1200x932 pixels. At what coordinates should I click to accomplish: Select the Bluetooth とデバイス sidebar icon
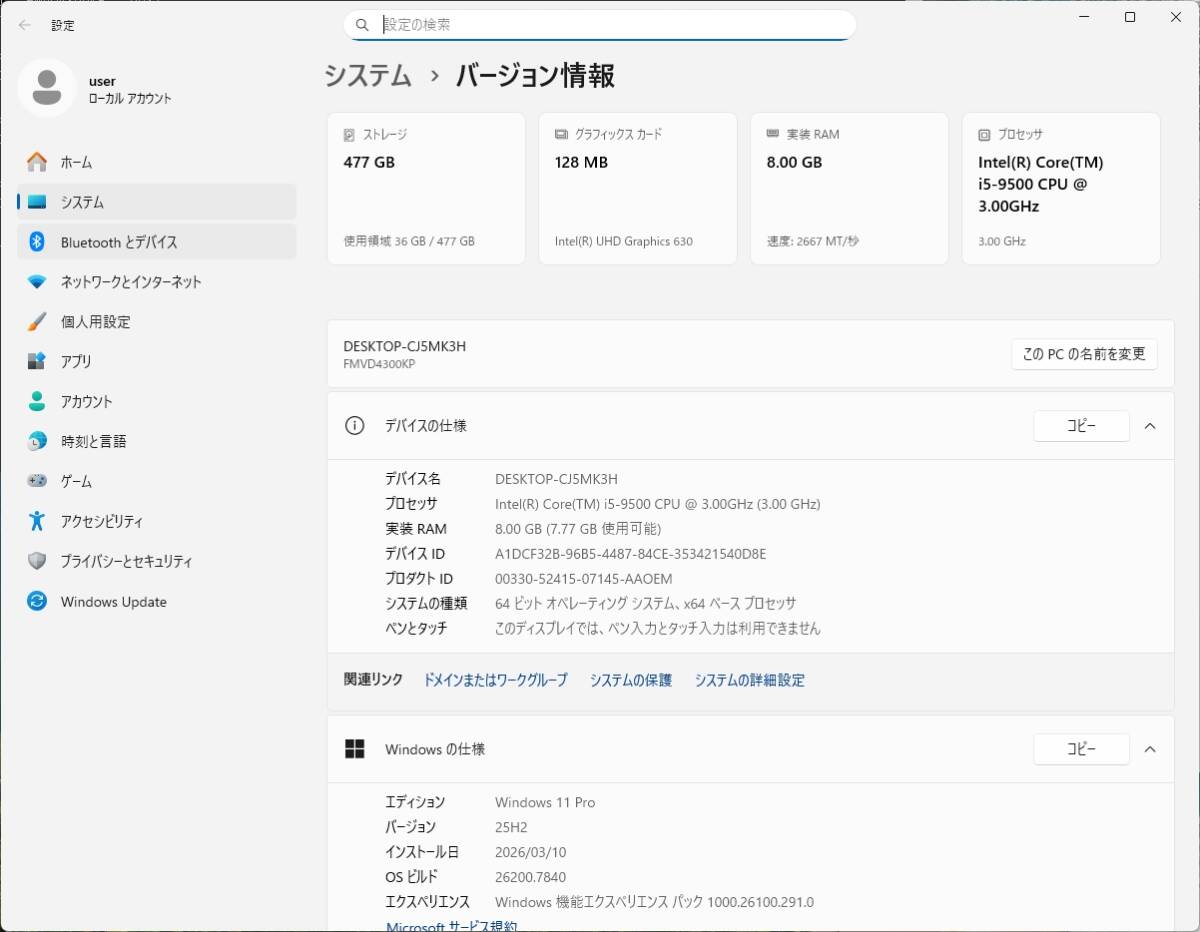[37, 241]
